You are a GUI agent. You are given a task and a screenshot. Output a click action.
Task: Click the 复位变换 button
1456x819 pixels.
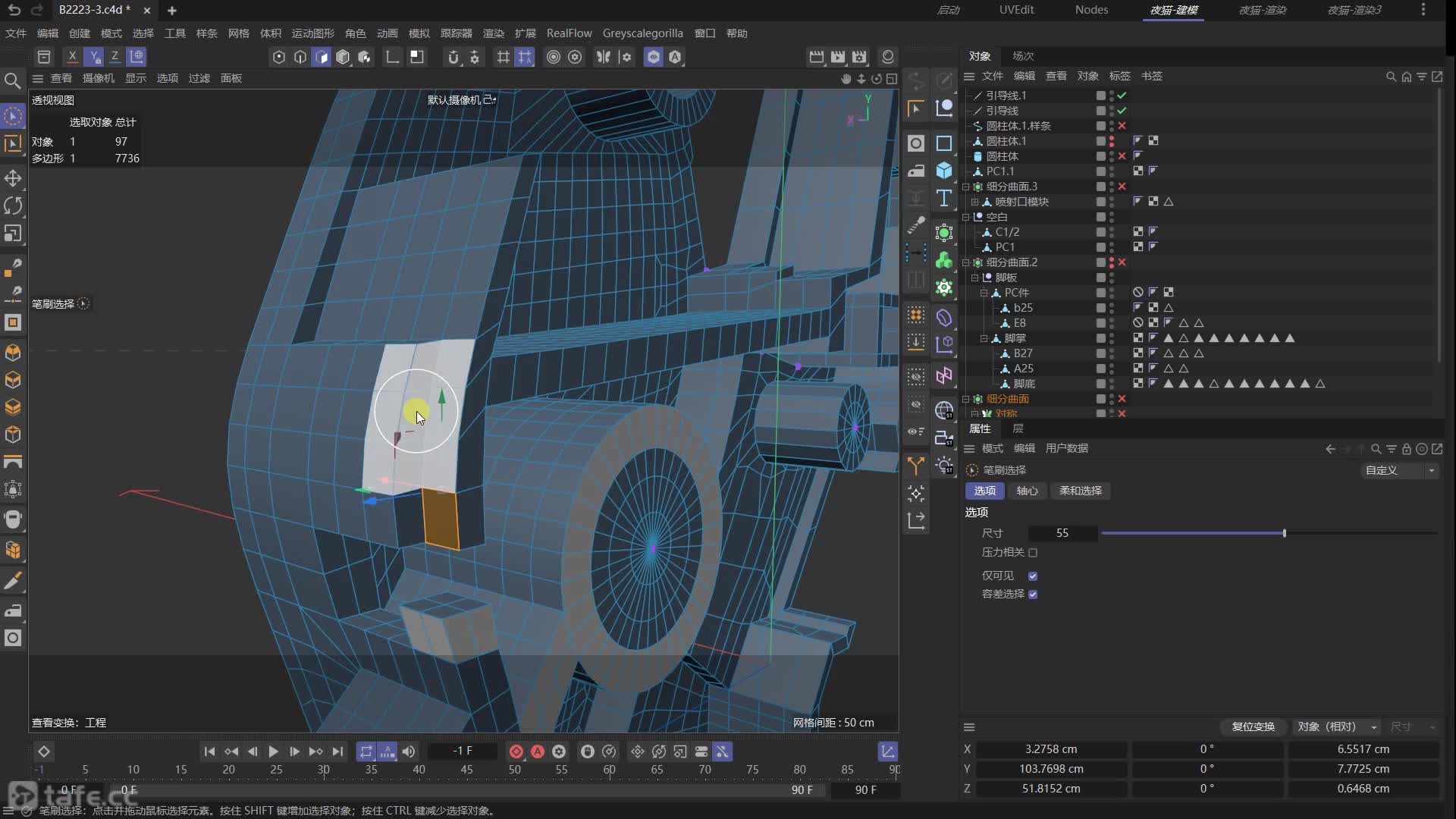pyautogui.click(x=1253, y=726)
